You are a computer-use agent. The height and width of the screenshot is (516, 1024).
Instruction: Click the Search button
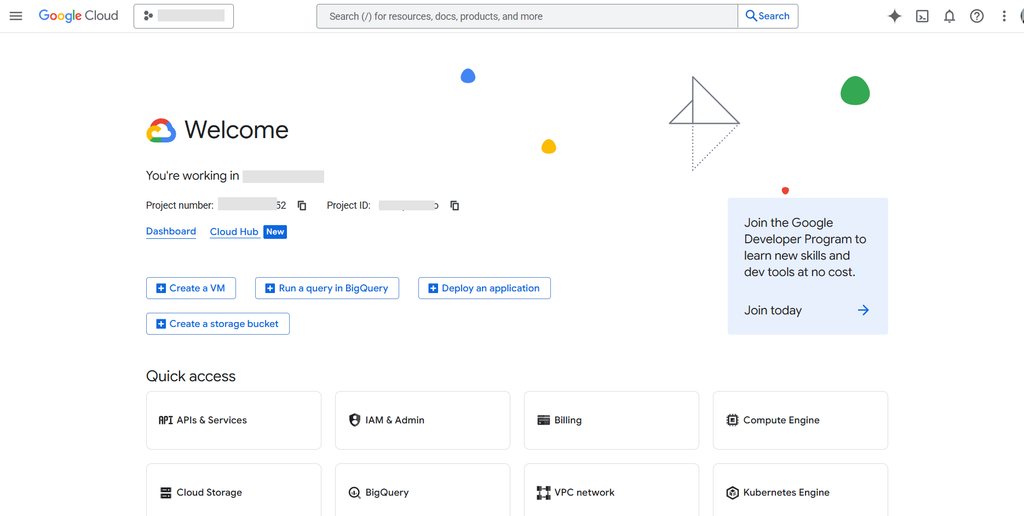[768, 16]
